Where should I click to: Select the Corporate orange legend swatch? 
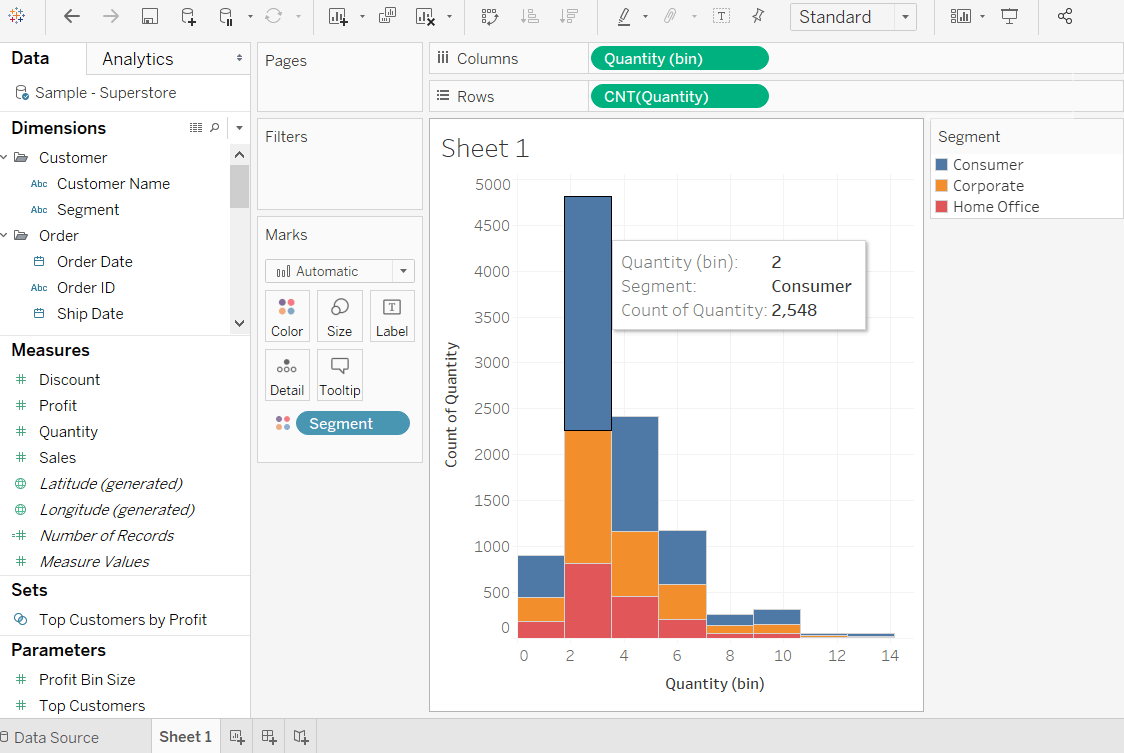tap(941, 186)
